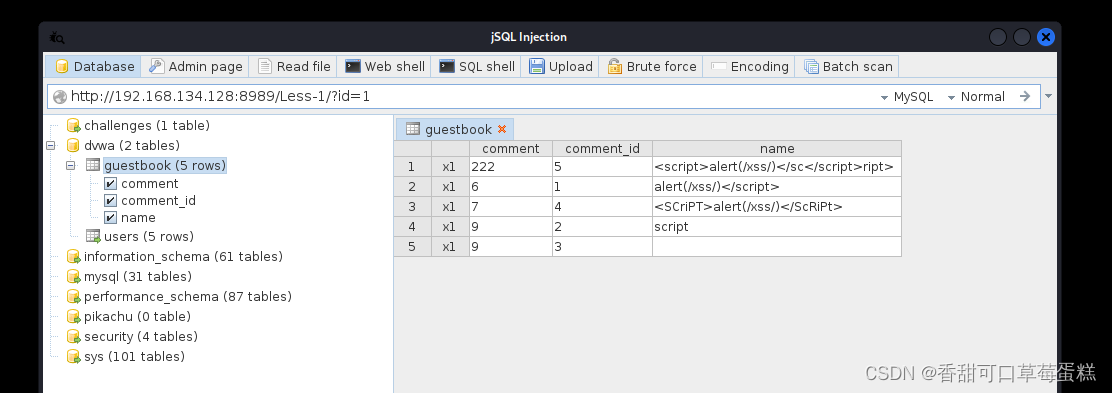Switch to the Read file tab
This screenshot has width=1112, height=393.
(294, 67)
